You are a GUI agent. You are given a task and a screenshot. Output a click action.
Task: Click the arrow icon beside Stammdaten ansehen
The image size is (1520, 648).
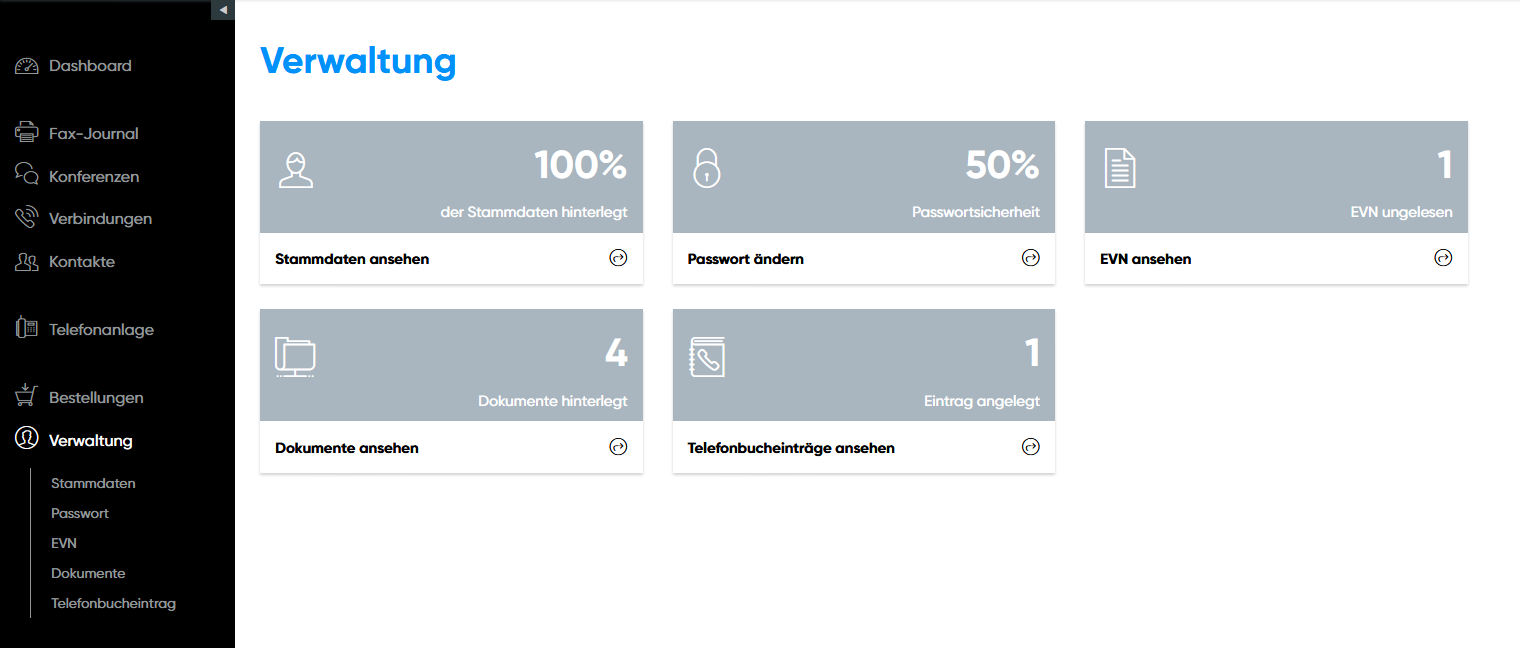tap(618, 258)
